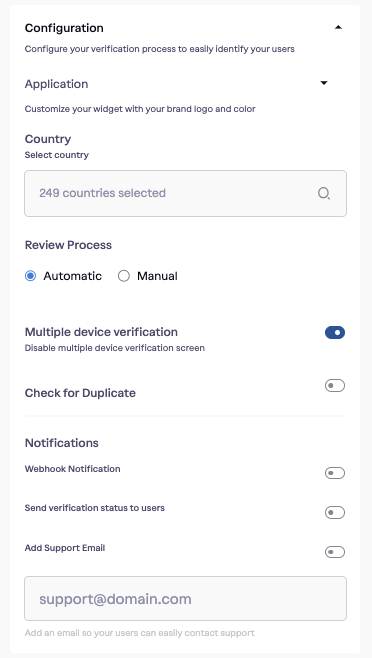Viewport: 372px width, 658px height.
Task: Click the Application heading
Action: pyautogui.click(x=57, y=84)
